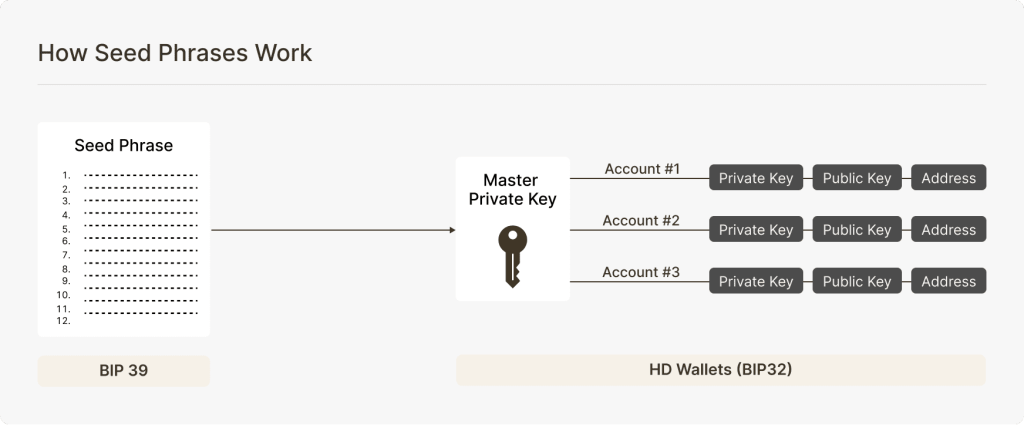Click the HD Wallets (BIP32) label bar
1024x425 pixels.
pyautogui.click(x=720, y=371)
